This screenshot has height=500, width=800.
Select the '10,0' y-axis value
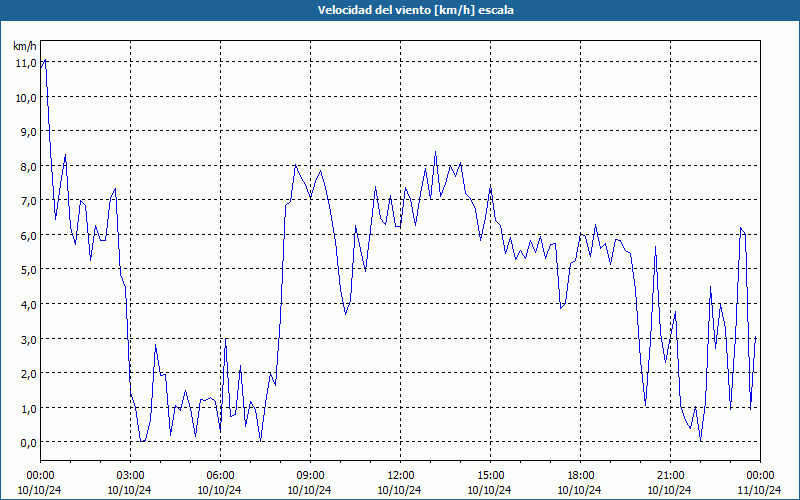[26, 98]
